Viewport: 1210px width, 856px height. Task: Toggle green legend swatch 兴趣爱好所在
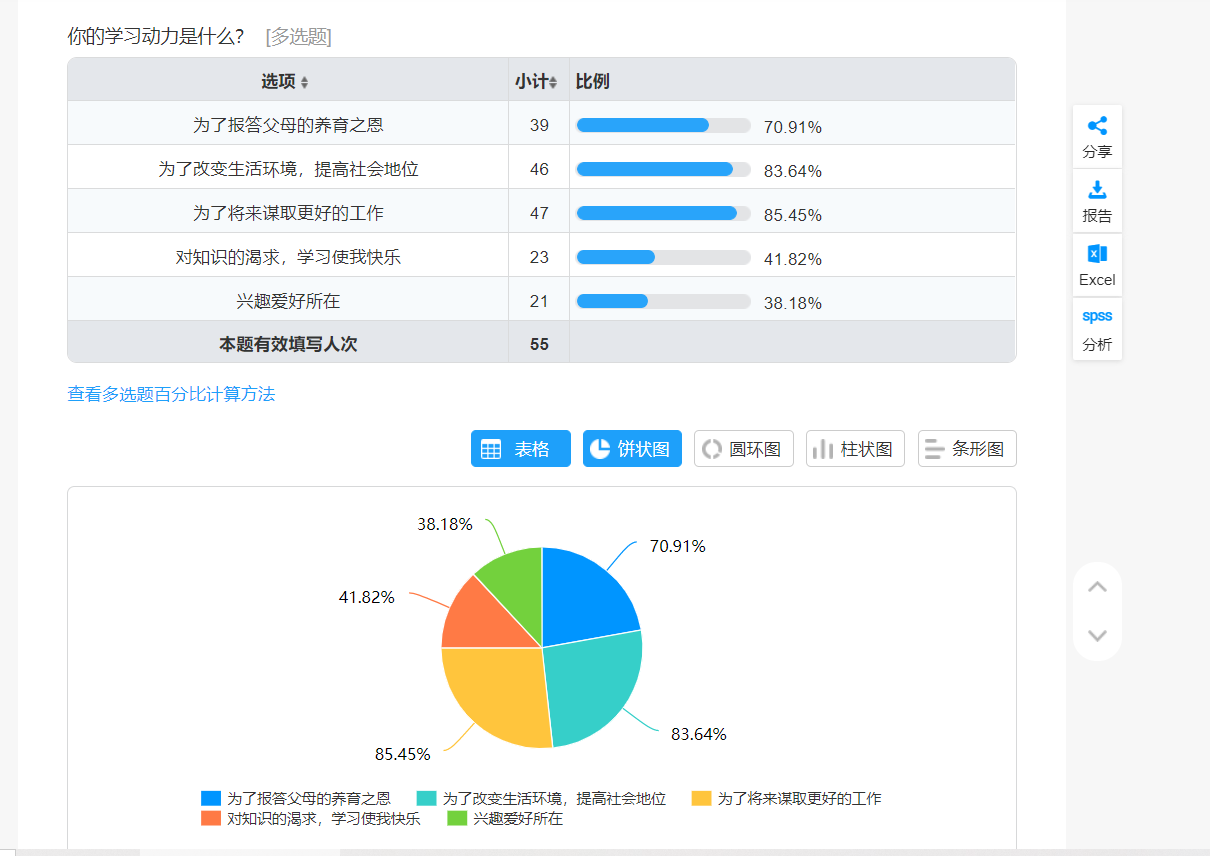(457, 818)
